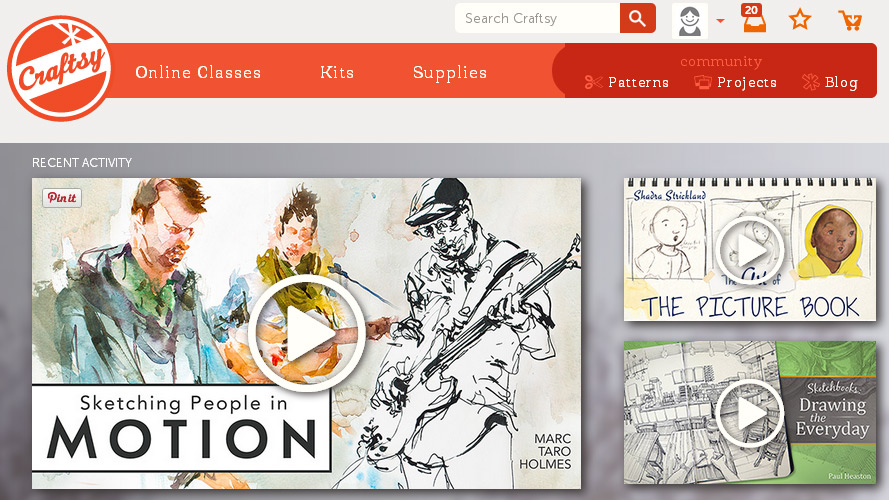Play The Picture Book class video
This screenshot has width=889, height=500.
pyautogui.click(x=750, y=250)
